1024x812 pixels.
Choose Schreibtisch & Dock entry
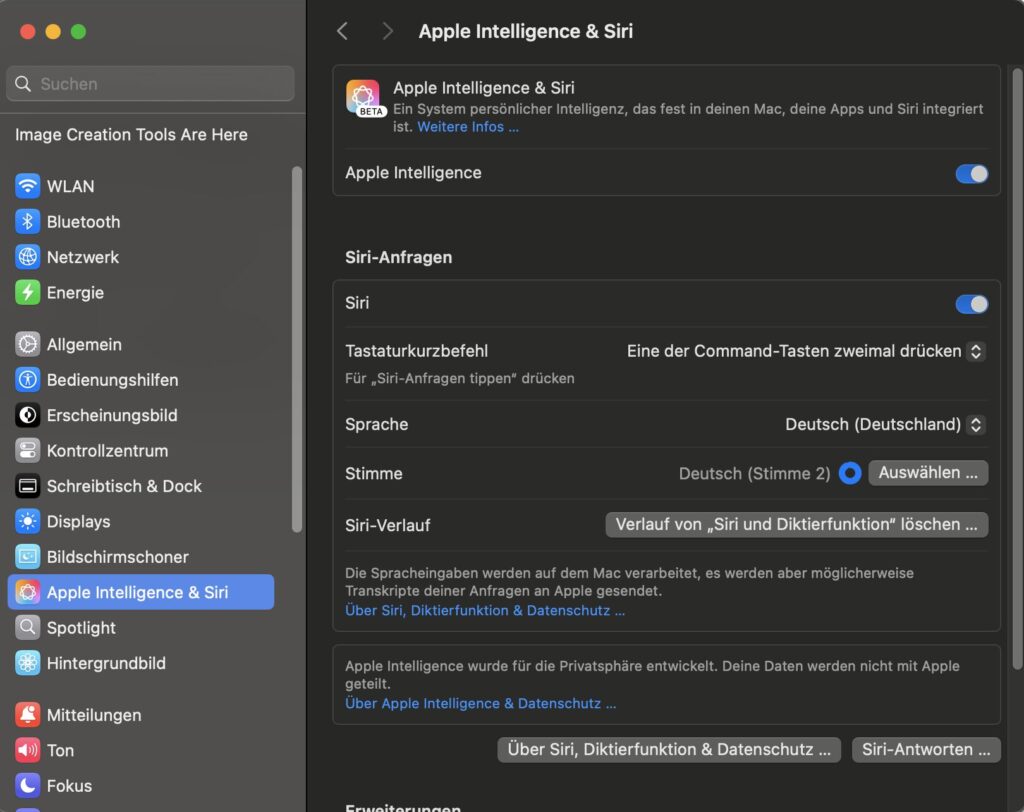coord(124,486)
